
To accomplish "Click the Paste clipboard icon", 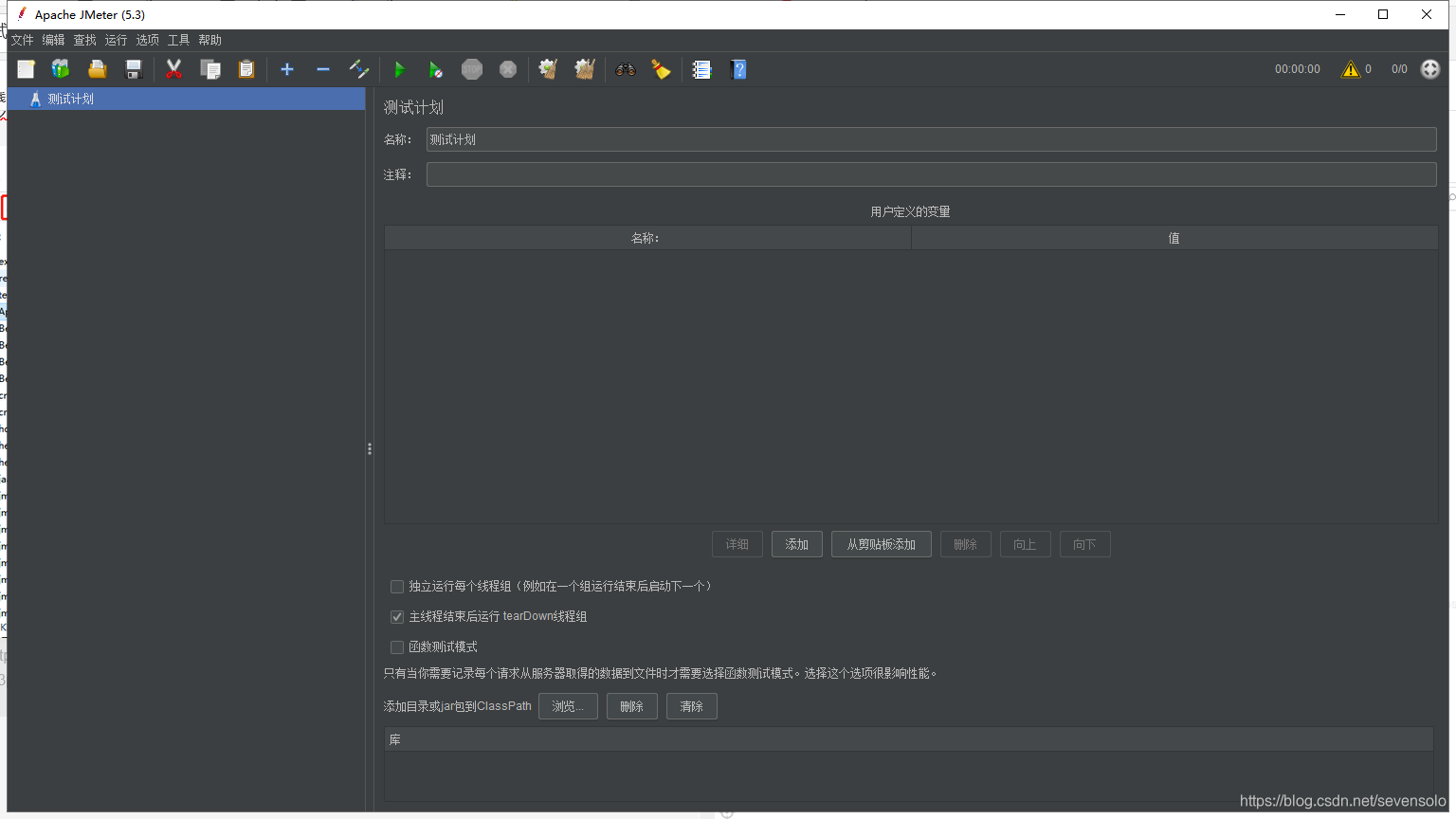I will 246,69.
